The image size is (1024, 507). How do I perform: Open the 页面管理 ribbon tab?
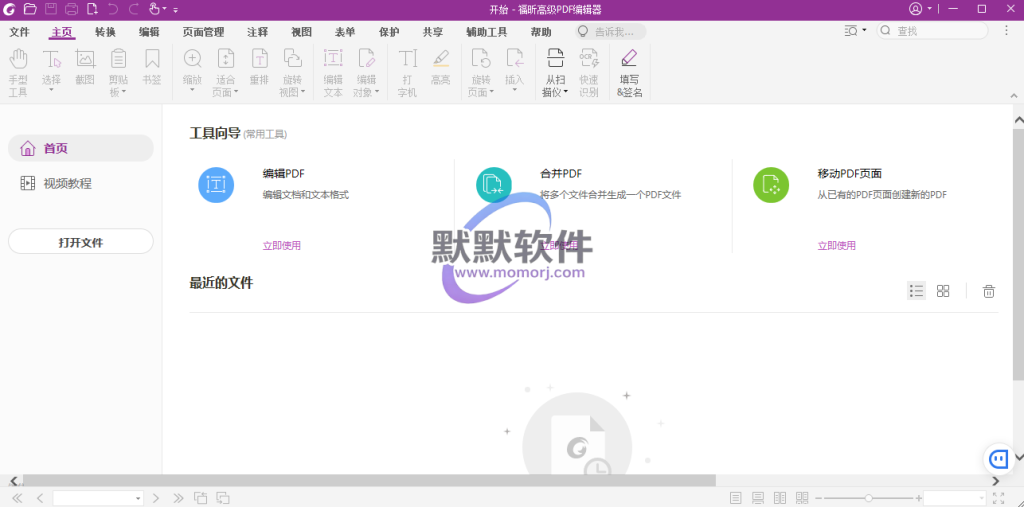[x=203, y=32]
